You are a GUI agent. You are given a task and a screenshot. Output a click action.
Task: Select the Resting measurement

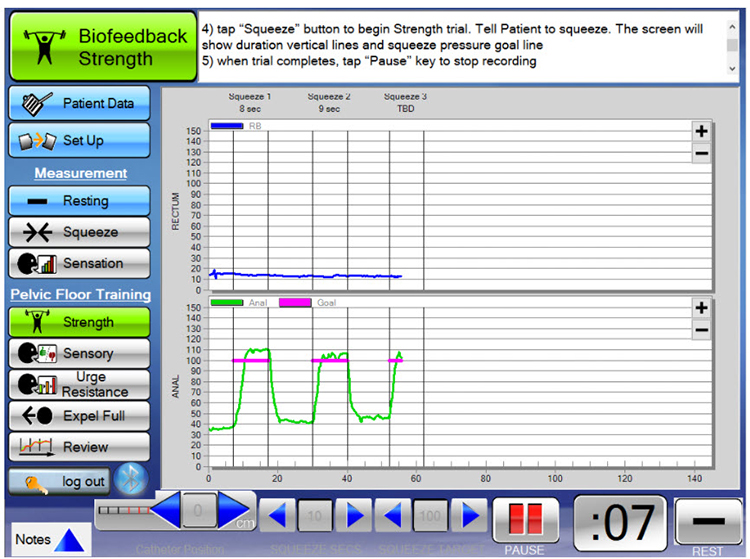click(79, 201)
